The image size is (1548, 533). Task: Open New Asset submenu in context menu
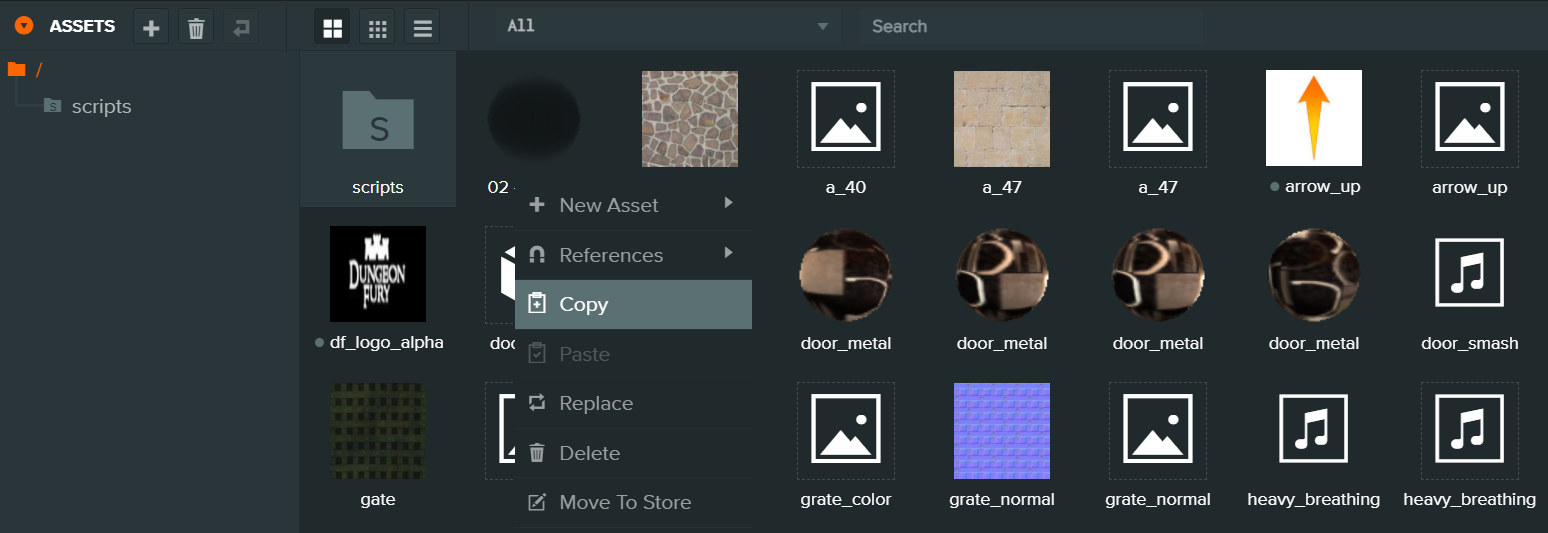pyautogui.click(x=633, y=205)
